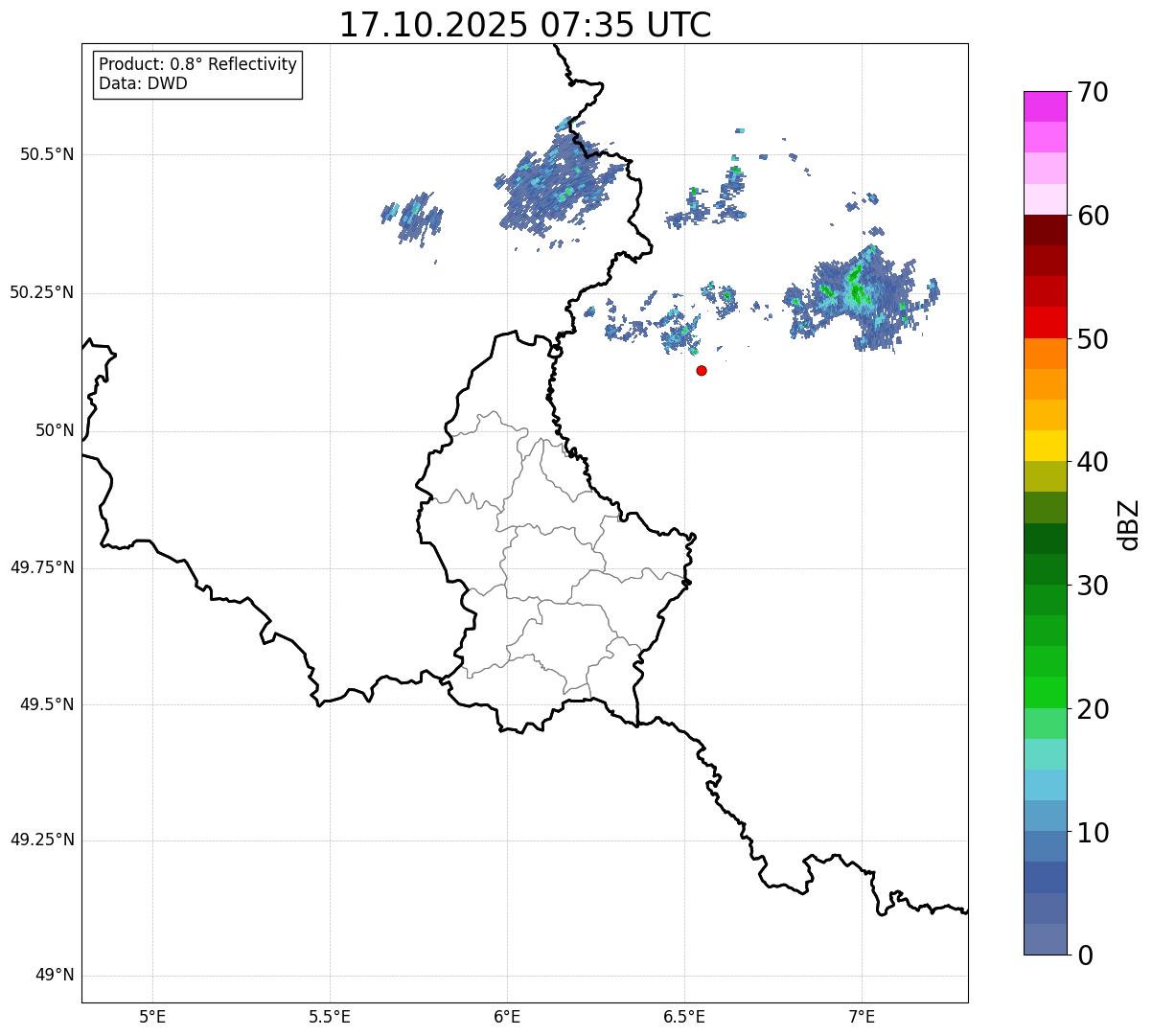The width and height of the screenshot is (1152, 1036).
Task: Click the small radar echo near 5.7°E
Action: (414, 219)
